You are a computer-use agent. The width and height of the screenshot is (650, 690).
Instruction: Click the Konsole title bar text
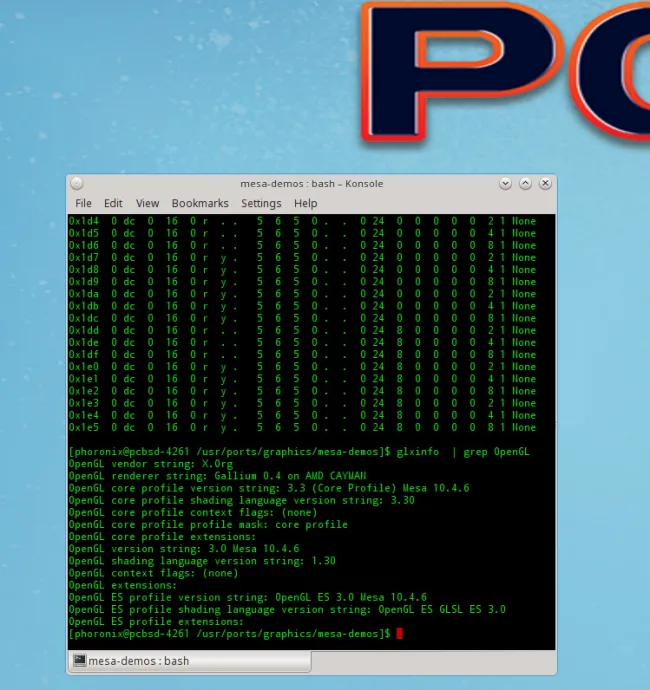click(312, 184)
